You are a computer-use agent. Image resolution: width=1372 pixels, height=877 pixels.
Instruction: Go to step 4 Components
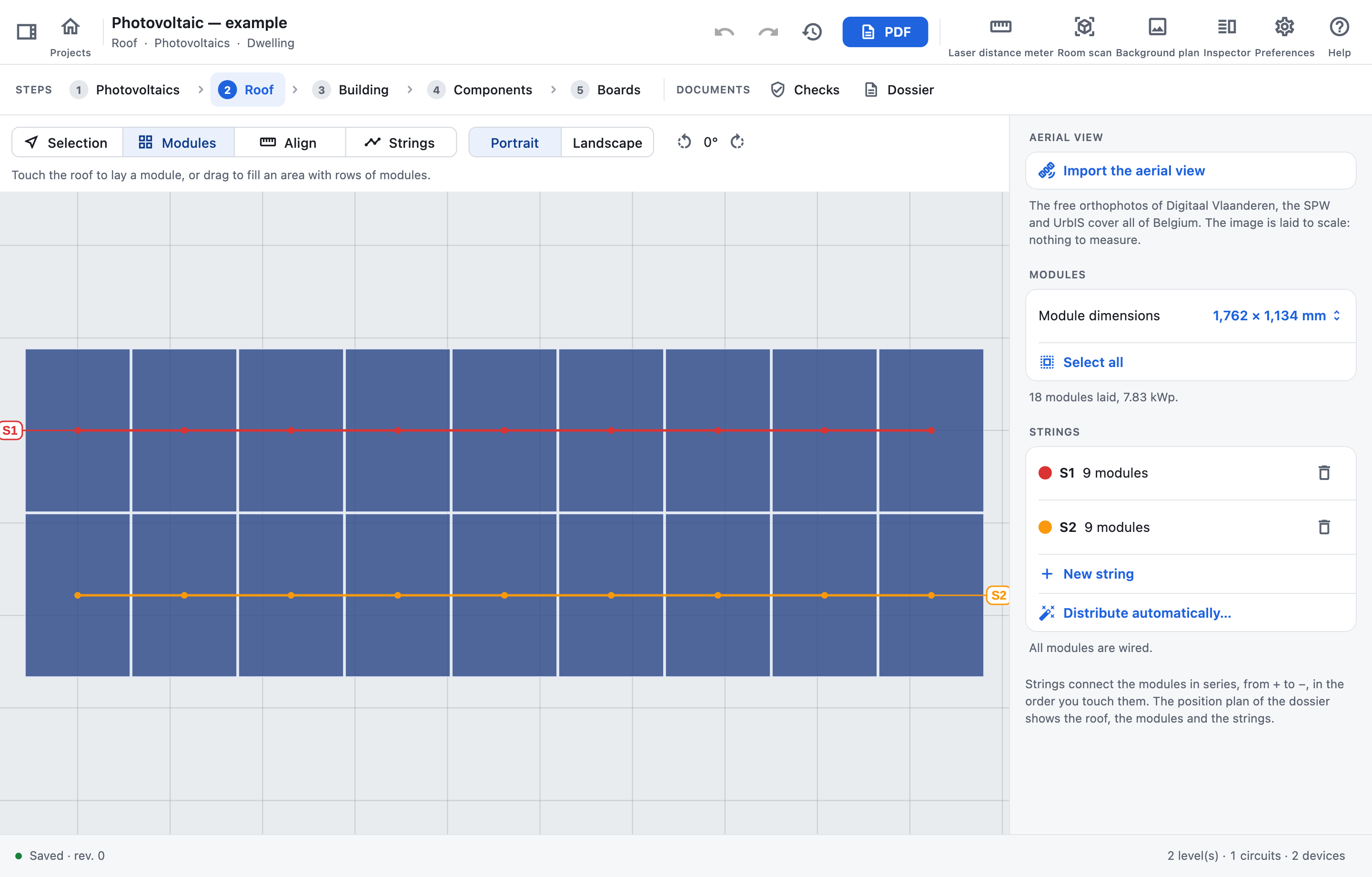click(480, 90)
